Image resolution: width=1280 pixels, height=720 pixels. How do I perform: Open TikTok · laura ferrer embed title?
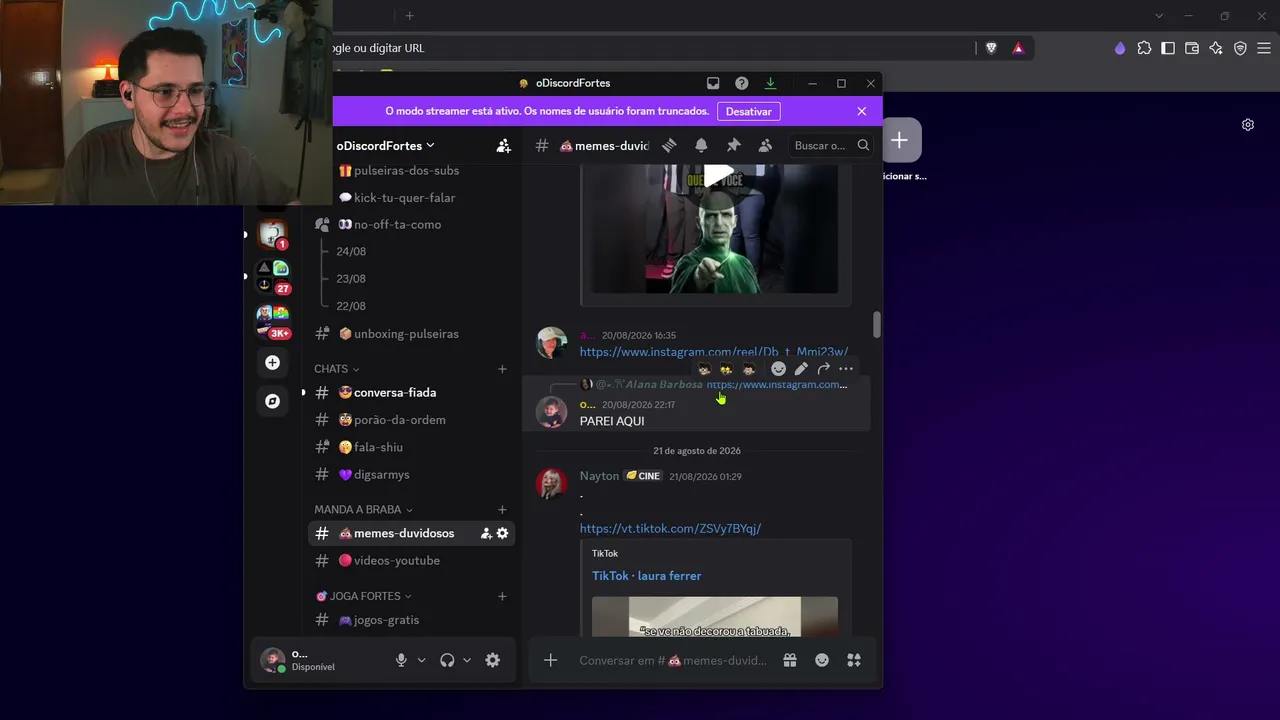click(647, 576)
